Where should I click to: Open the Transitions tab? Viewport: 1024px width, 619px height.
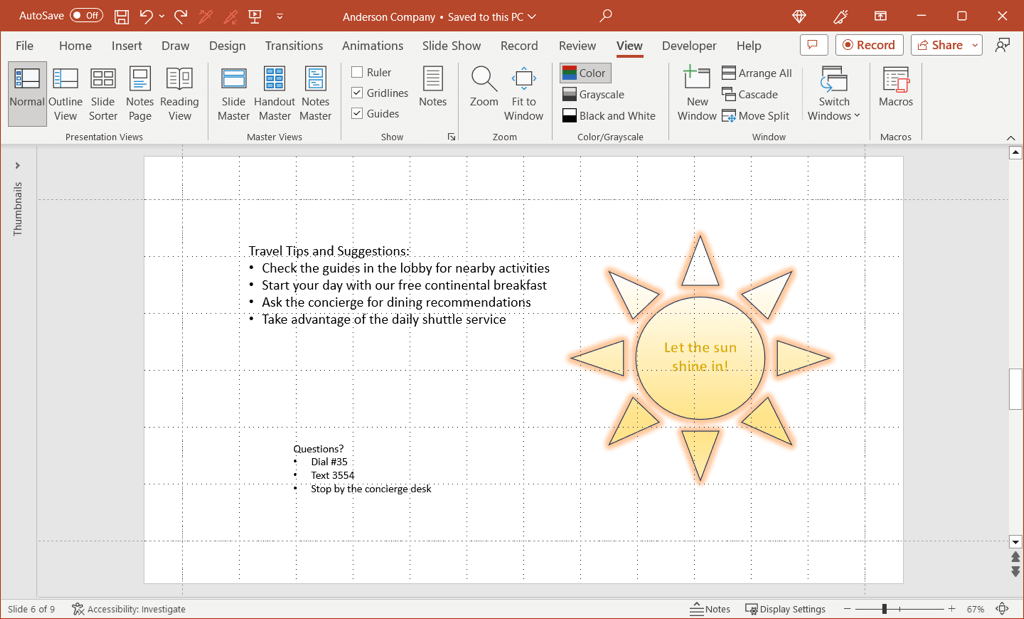pos(293,46)
